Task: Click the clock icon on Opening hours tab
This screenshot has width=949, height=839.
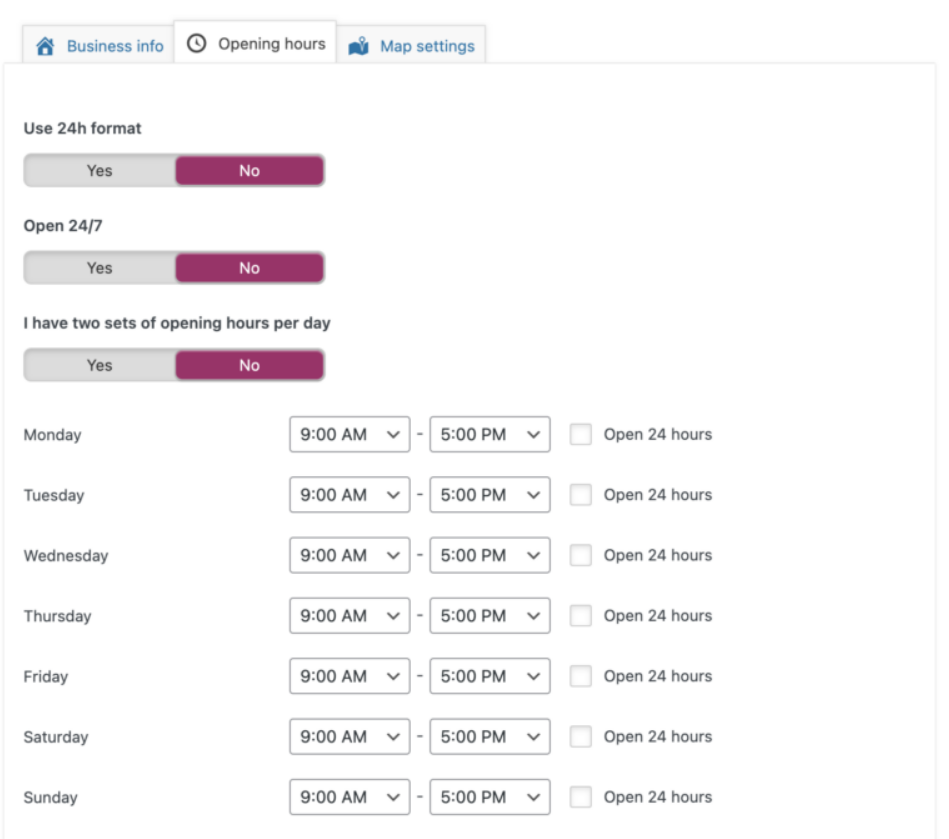Action: [x=197, y=42]
